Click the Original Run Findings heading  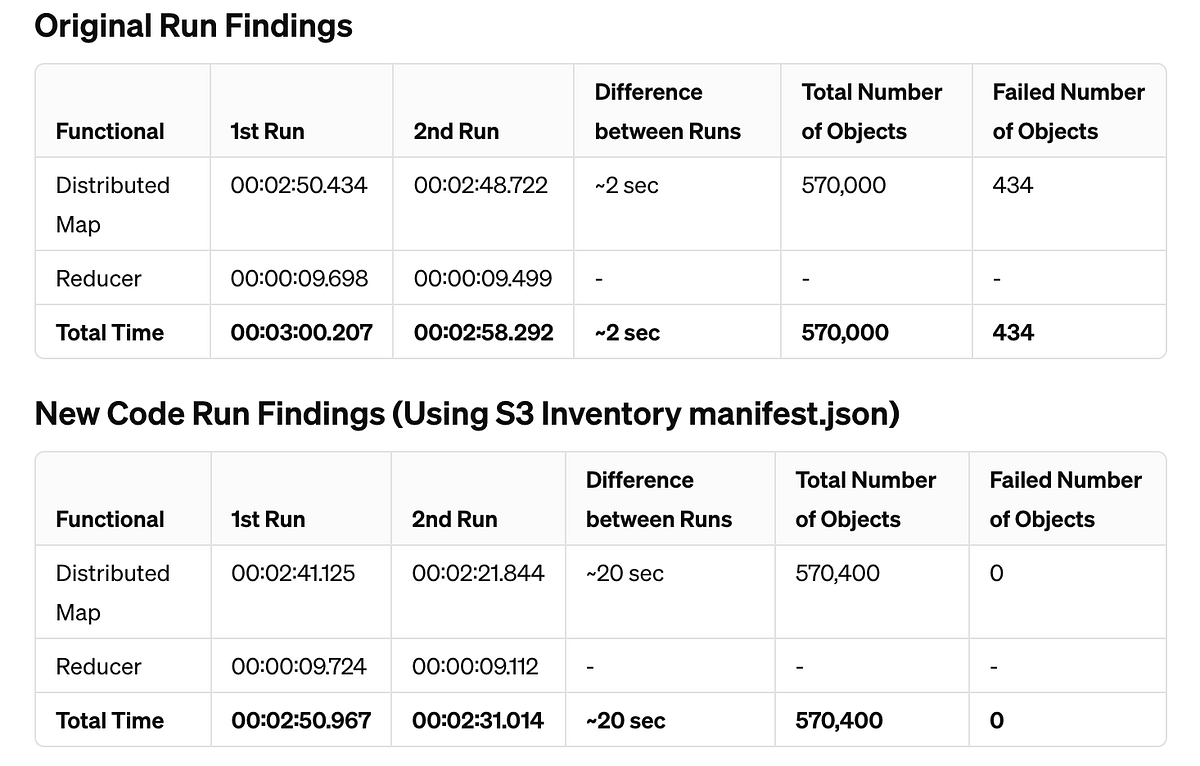(193, 26)
